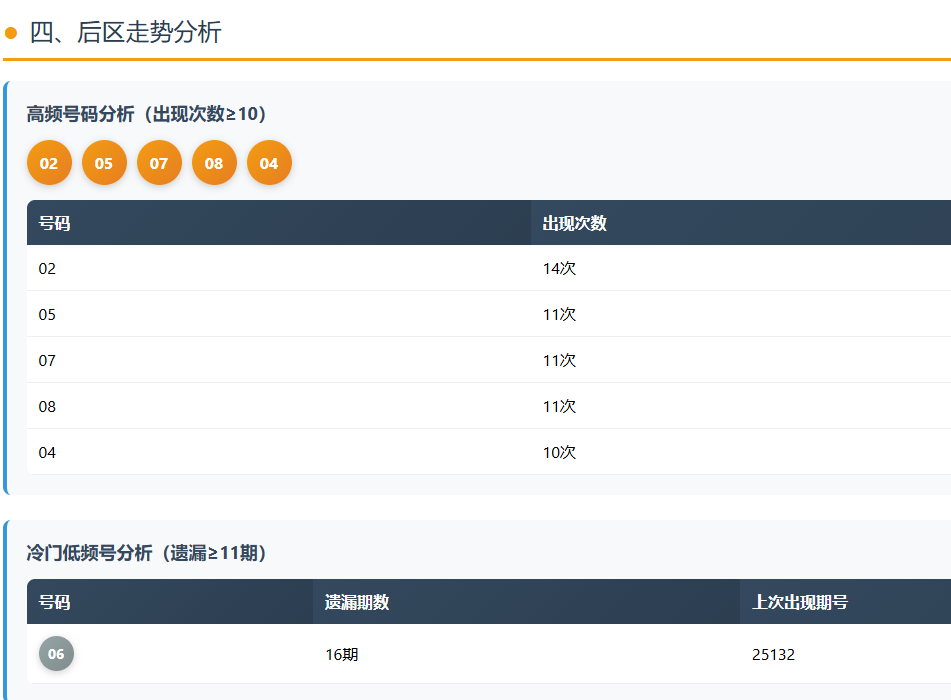Click the orange 04 number ball
The height and width of the screenshot is (700, 951).
[269, 163]
